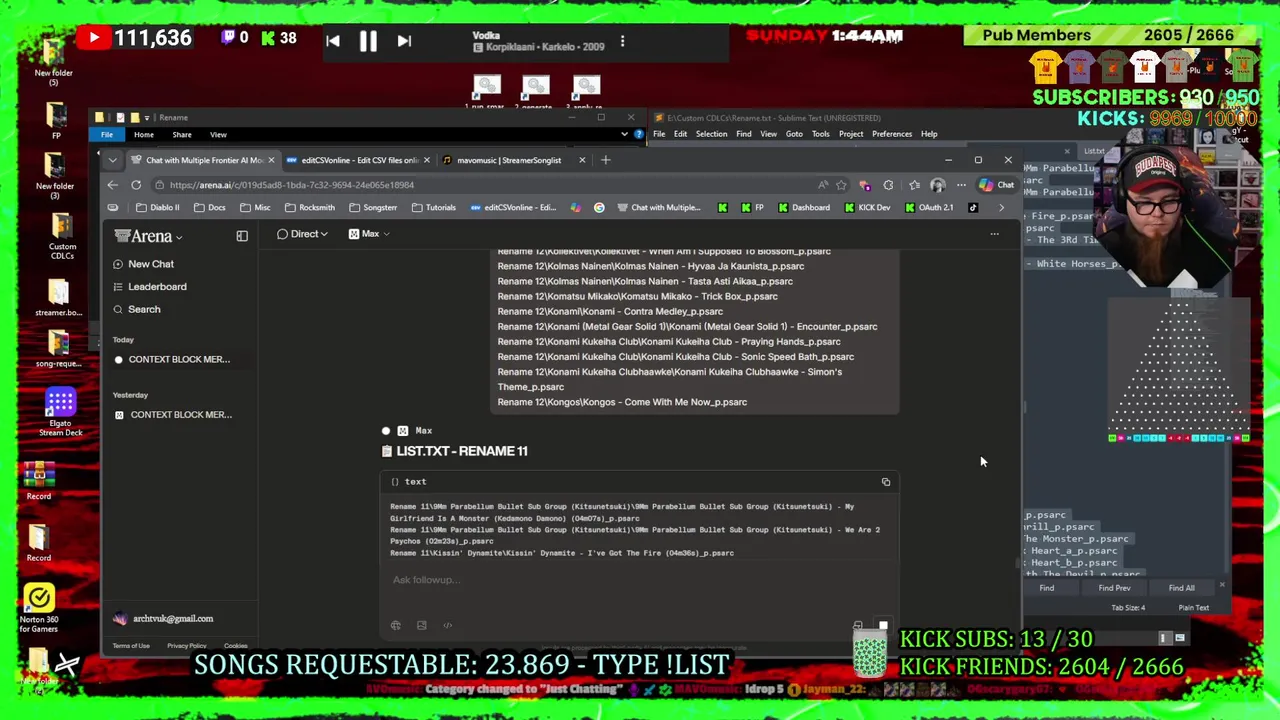Image resolution: width=1280 pixels, height=720 pixels.
Task: Click the image attach icon in composer
Action: coord(422,626)
